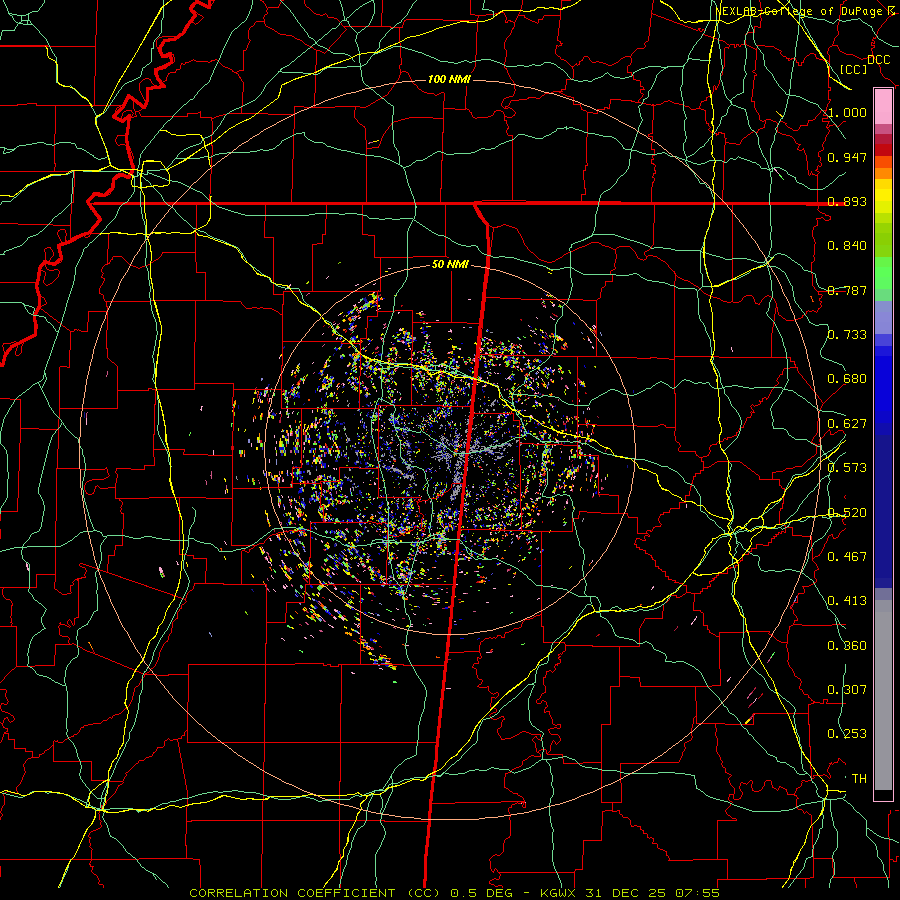Click the "31 DEC 25" date in the caption
The width and height of the screenshot is (900, 900).
click(x=626, y=893)
